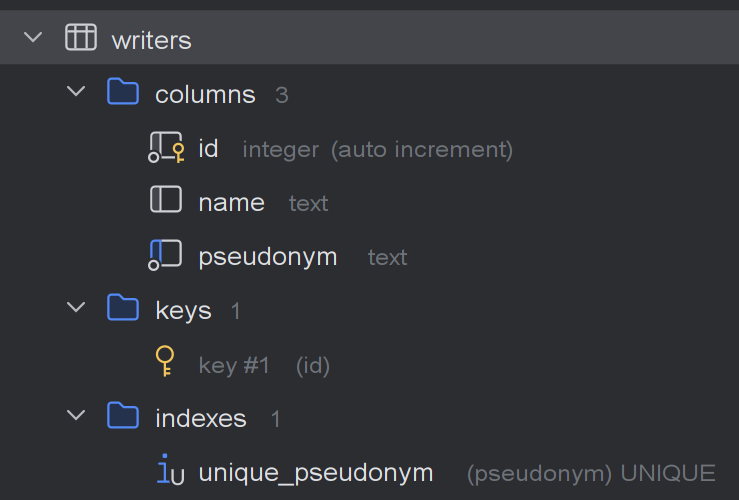This screenshot has width=739, height=500.
Task: Select the name column
Action: (231, 203)
